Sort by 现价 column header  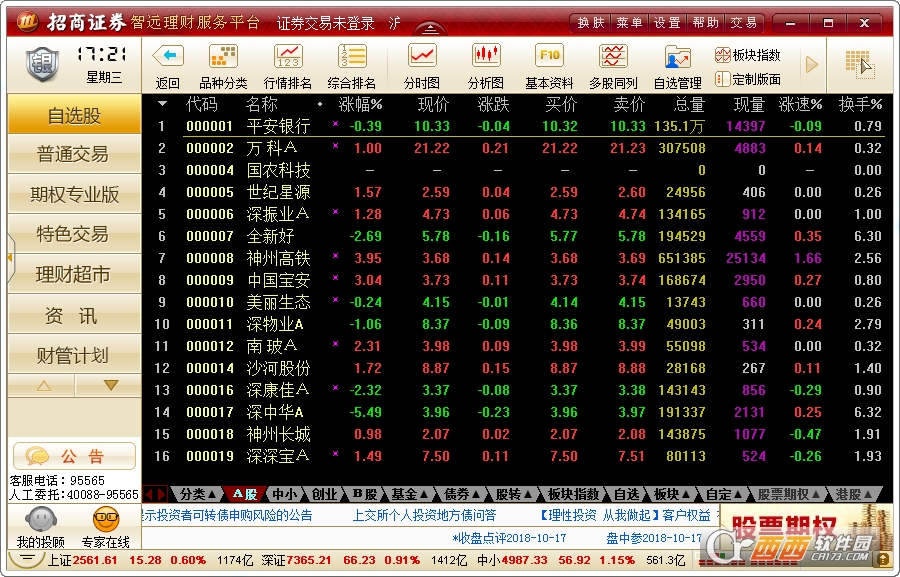coord(433,104)
